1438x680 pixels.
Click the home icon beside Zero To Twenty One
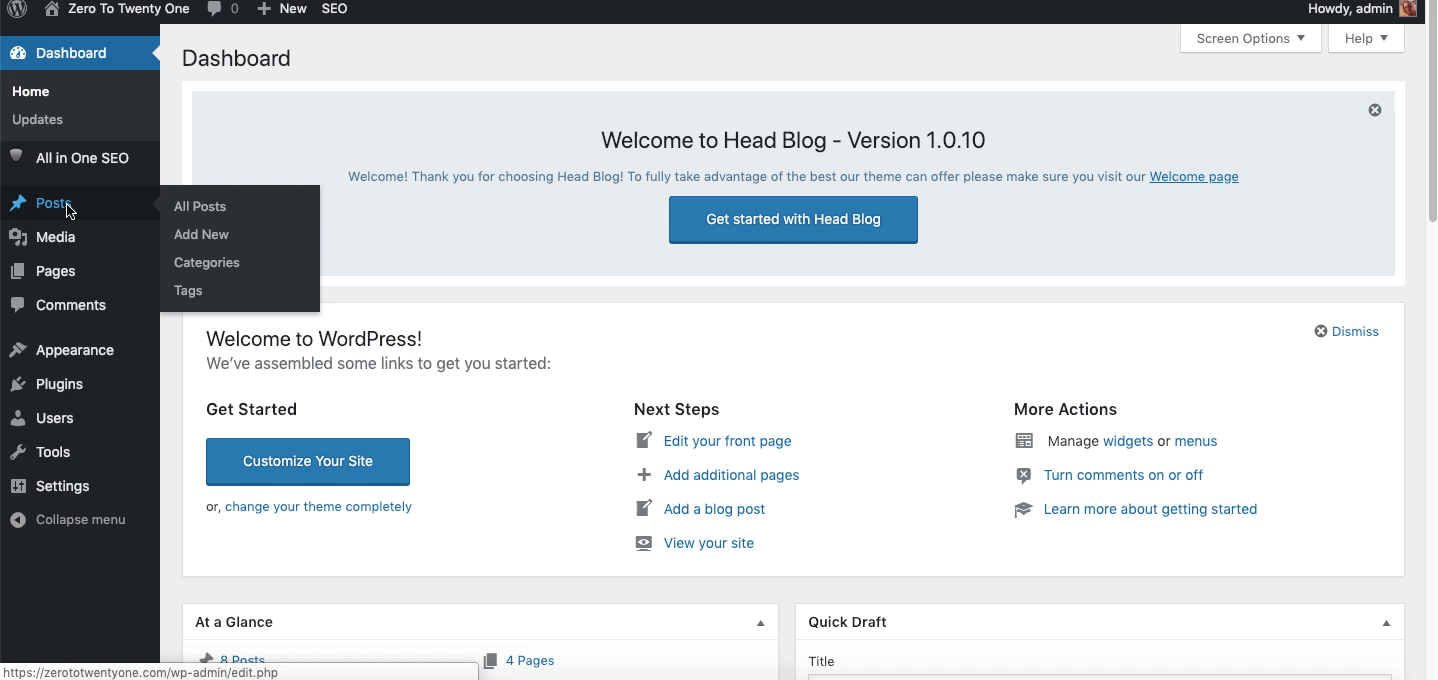52,9
